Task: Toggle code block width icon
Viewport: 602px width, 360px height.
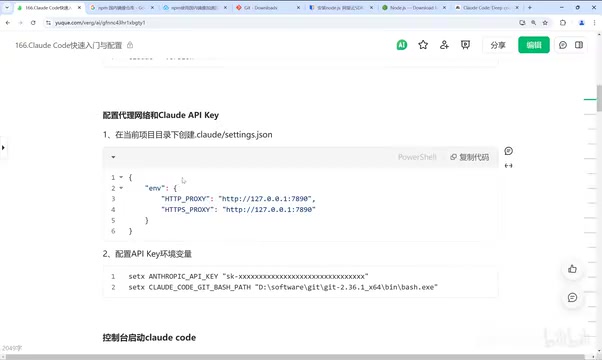Action: tap(508, 165)
